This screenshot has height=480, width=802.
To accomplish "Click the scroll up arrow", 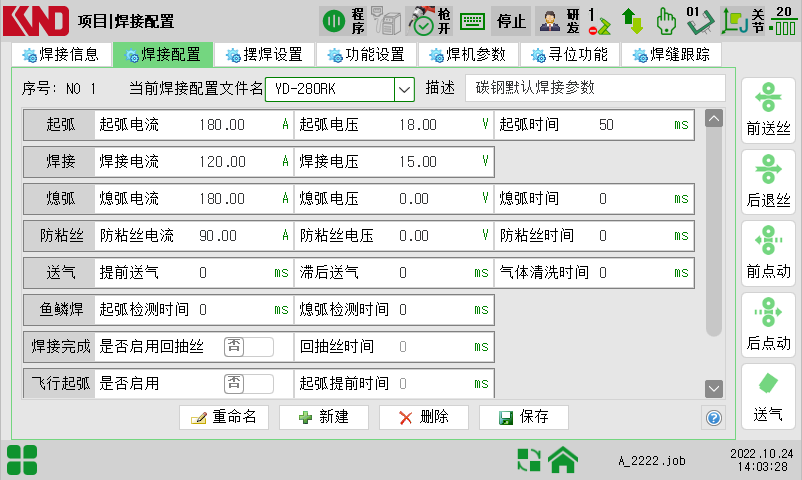I will click(x=714, y=119).
